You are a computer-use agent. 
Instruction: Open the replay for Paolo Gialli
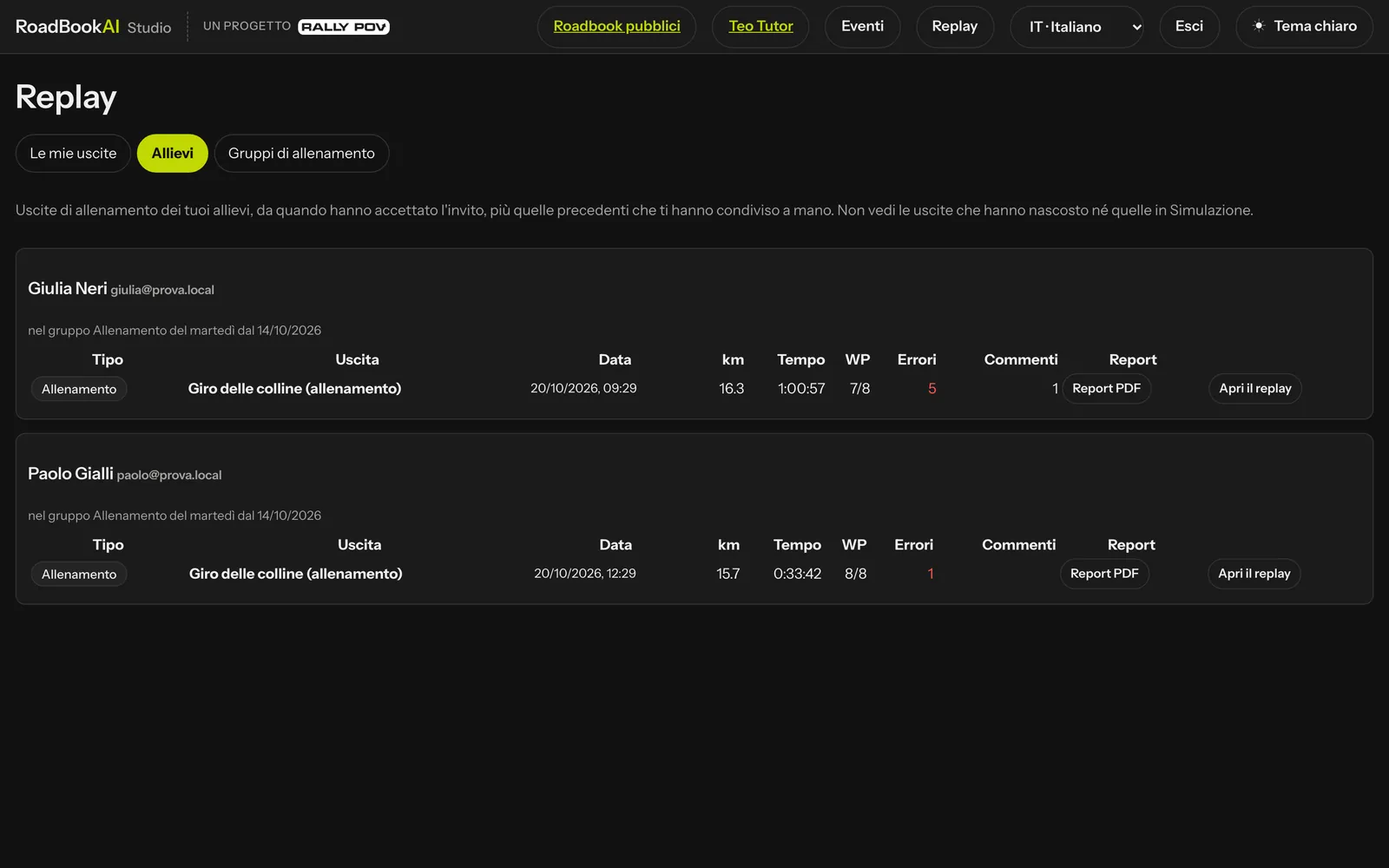pyautogui.click(x=1254, y=574)
